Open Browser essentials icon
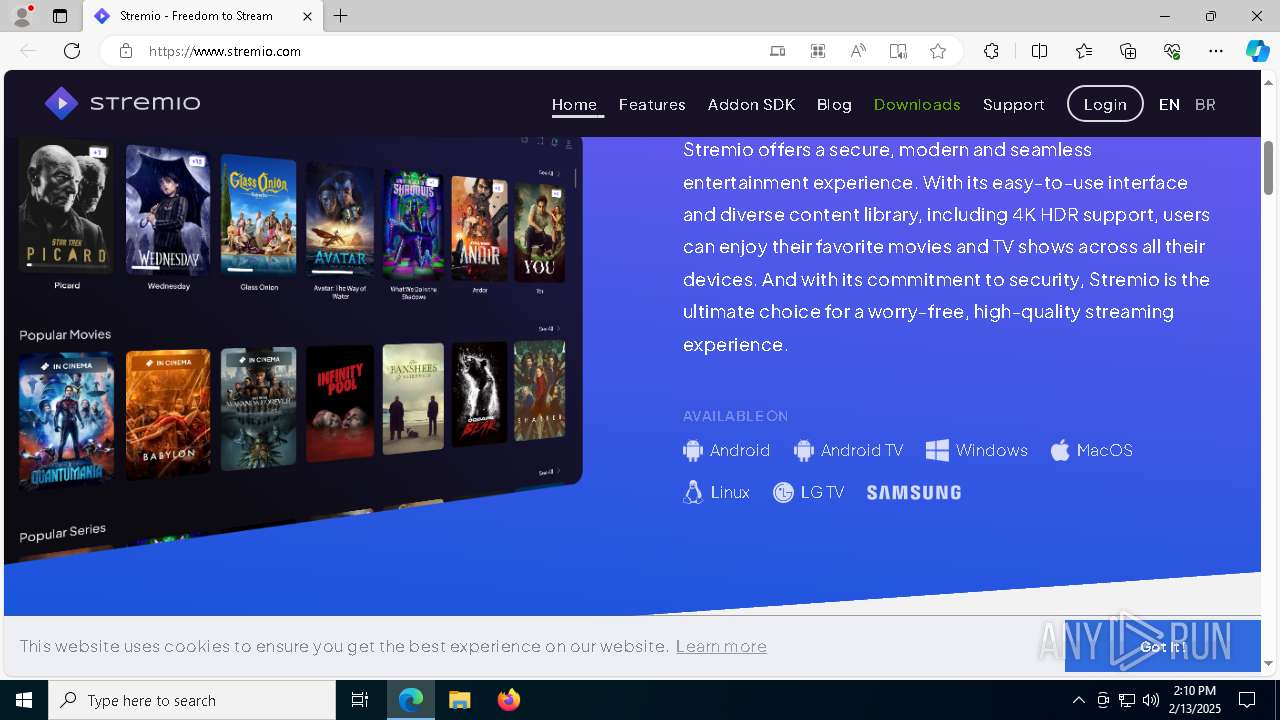The image size is (1280, 720). (x=1172, y=51)
